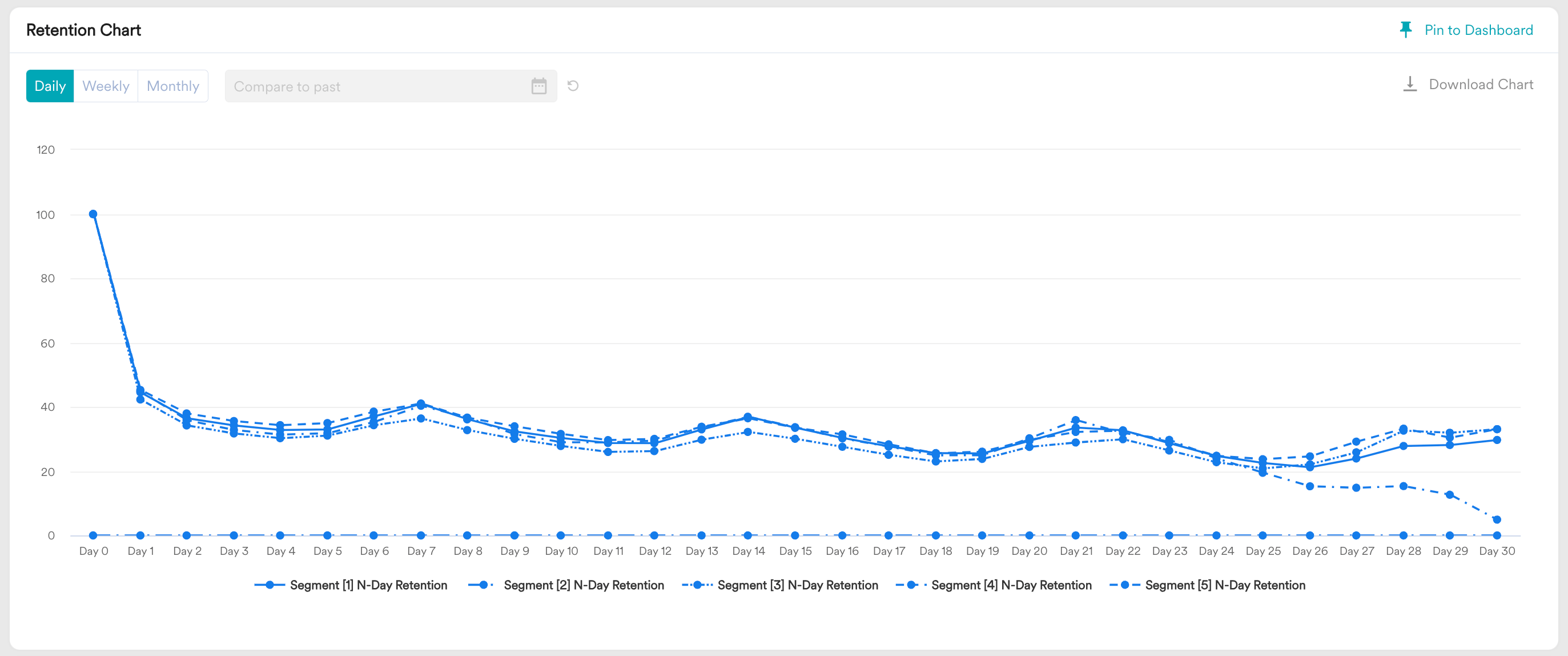Click the Segment [5] legend line marker
The height and width of the screenshot is (656, 1568).
[x=1125, y=585]
